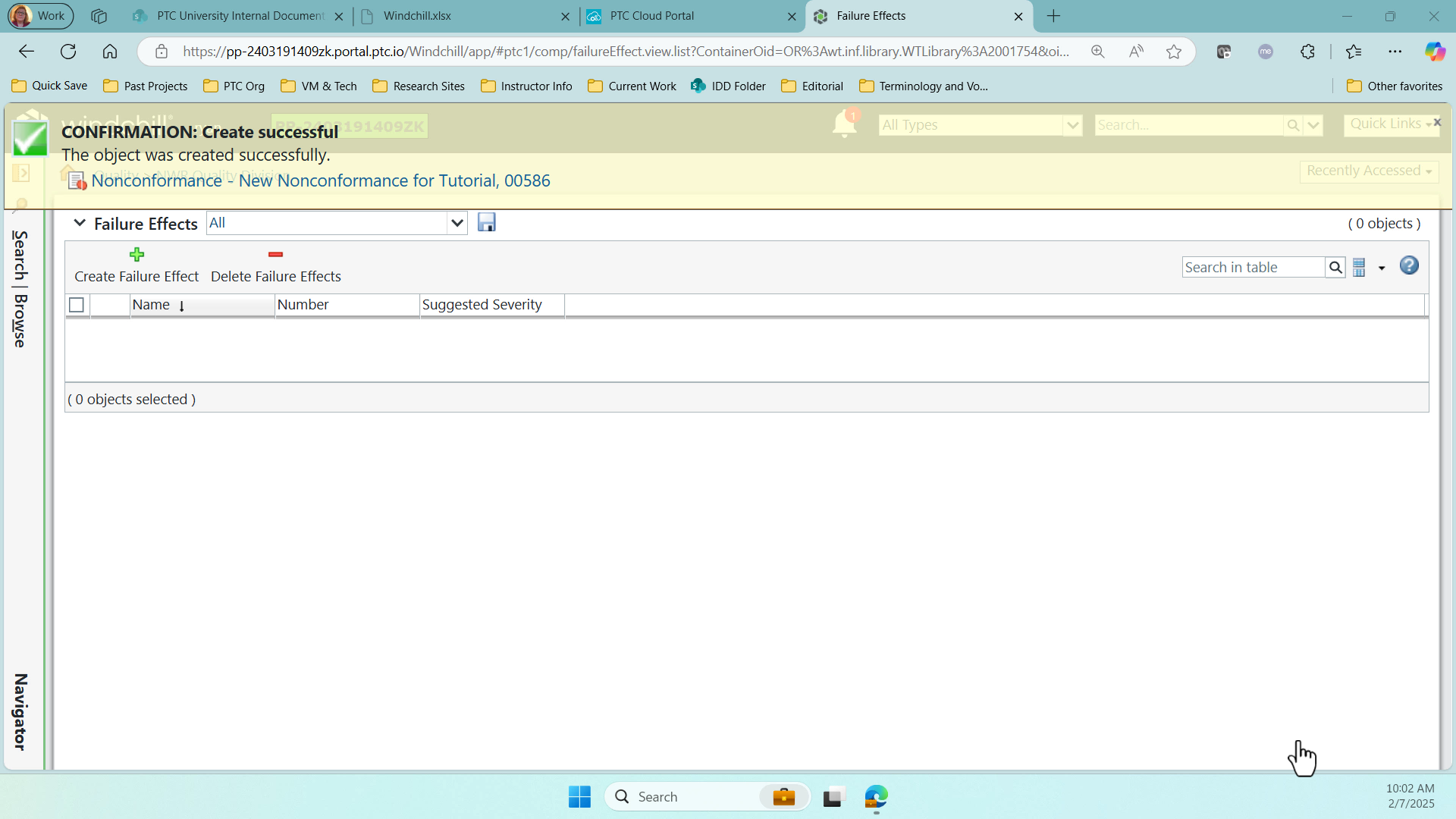Expand the Recently Accessed dropdown

tap(1368, 171)
